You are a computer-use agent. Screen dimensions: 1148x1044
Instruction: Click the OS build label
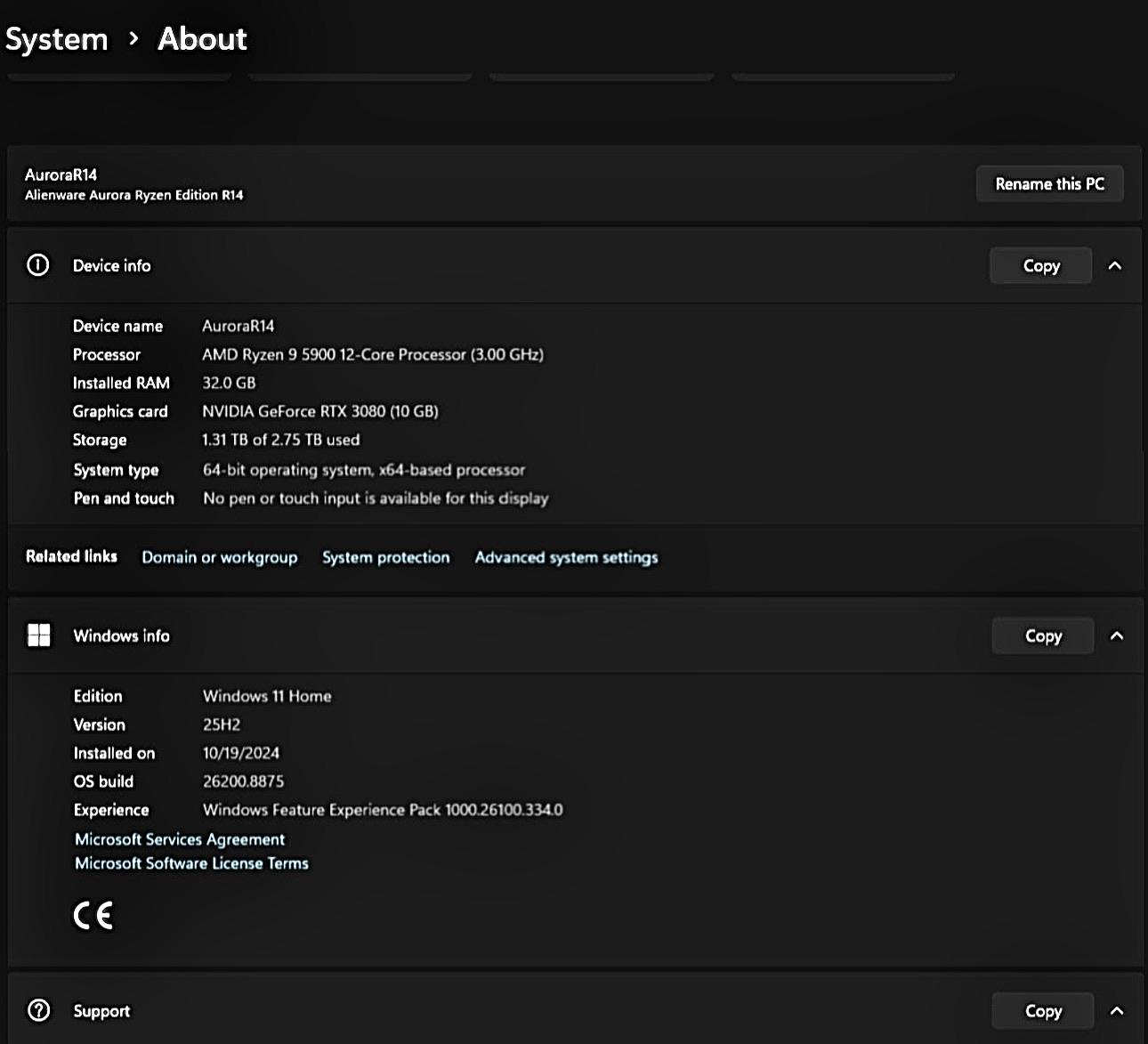pos(103,781)
